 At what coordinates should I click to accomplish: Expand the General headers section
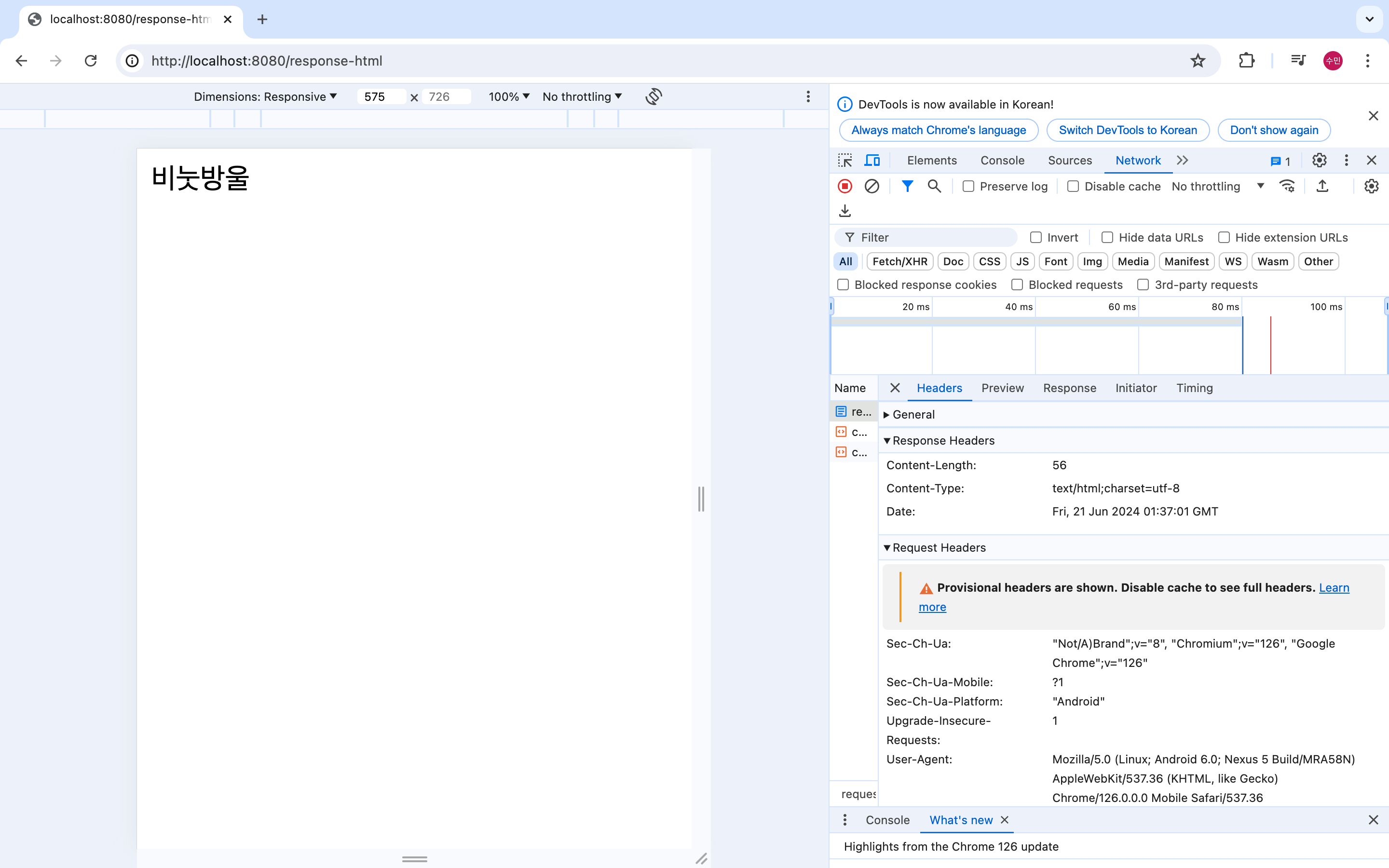point(913,415)
